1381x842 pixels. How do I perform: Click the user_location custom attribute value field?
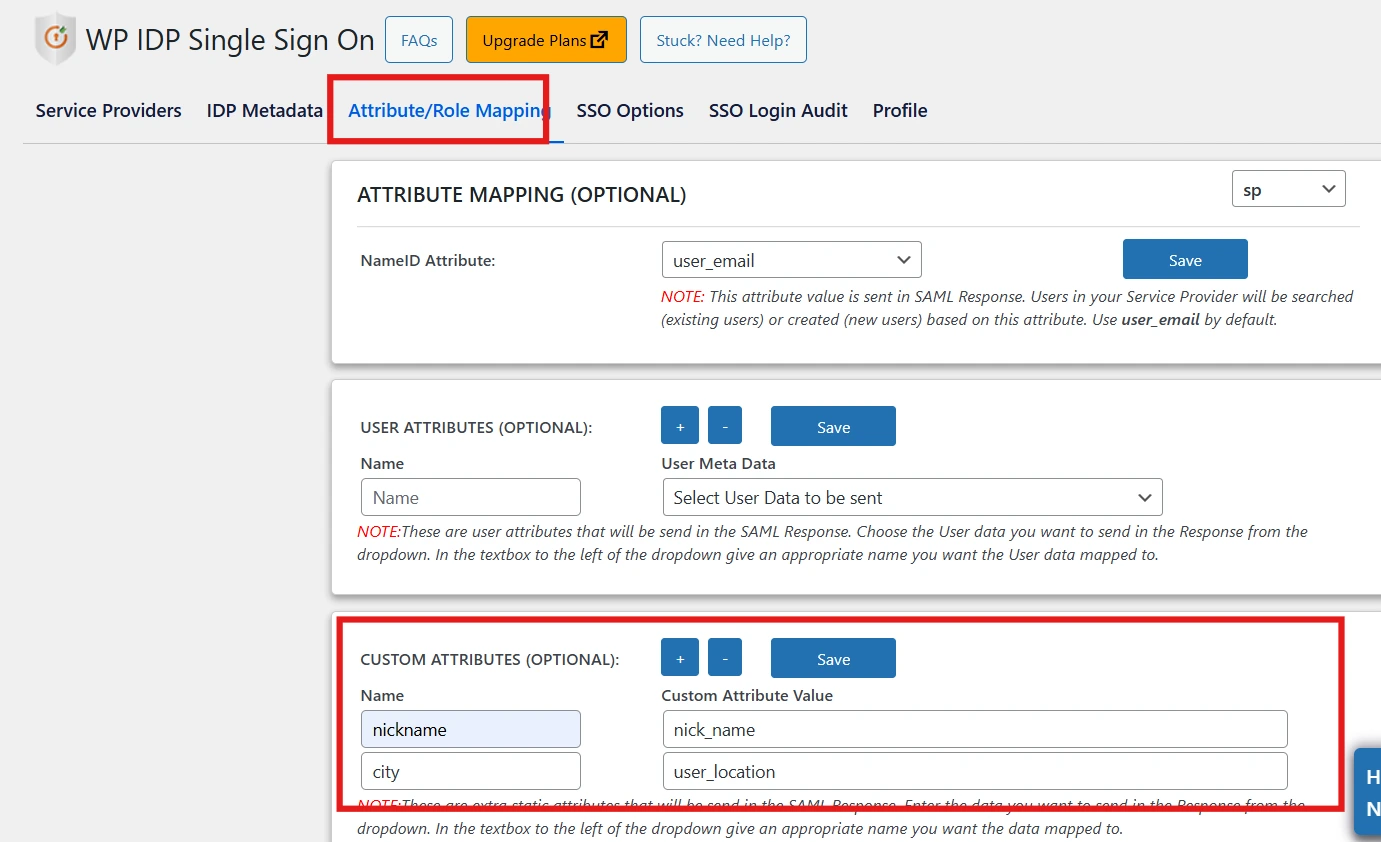pos(975,771)
